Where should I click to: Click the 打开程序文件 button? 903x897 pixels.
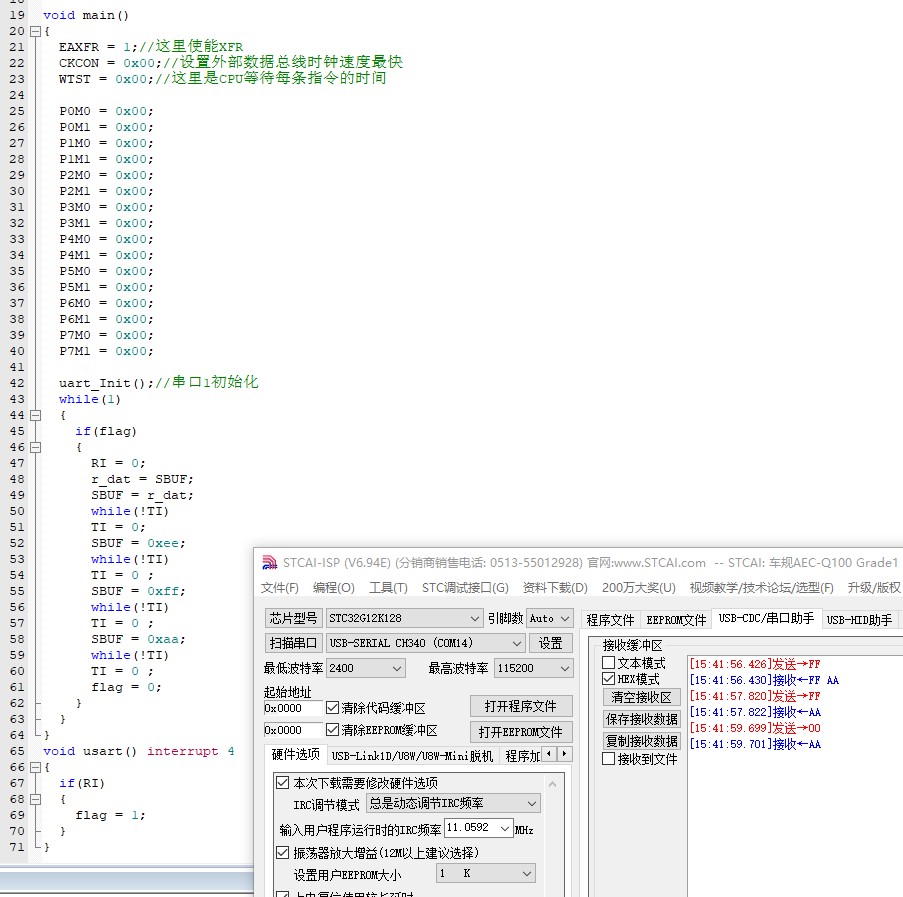[521, 706]
